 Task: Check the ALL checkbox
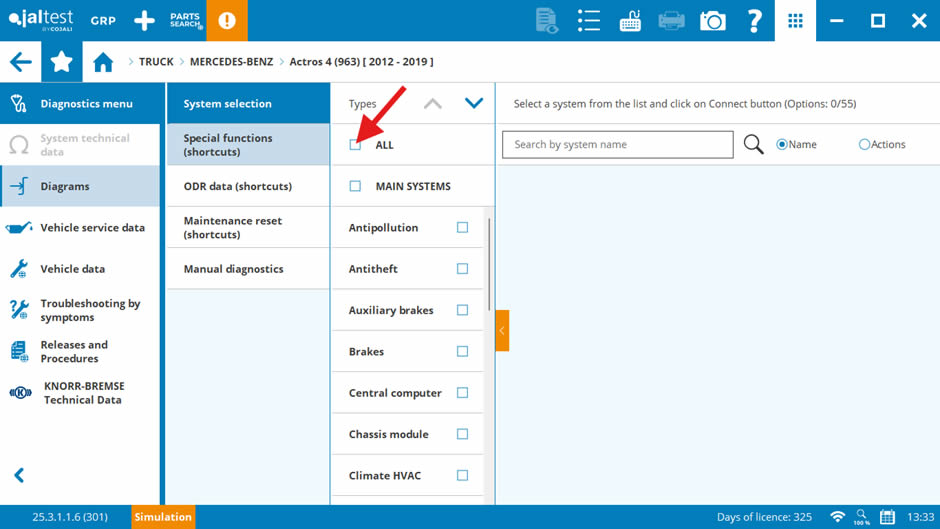point(355,145)
